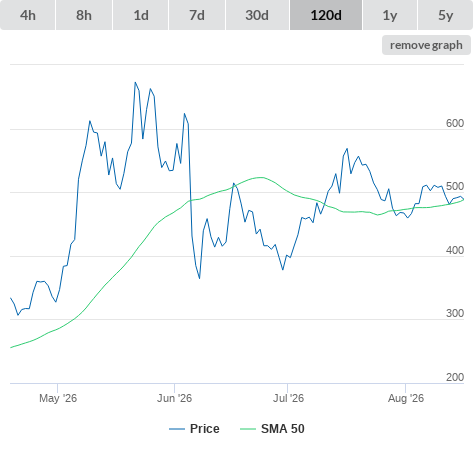Switch to the 30d range tab
This screenshot has height=455, width=474.
coord(257,15)
